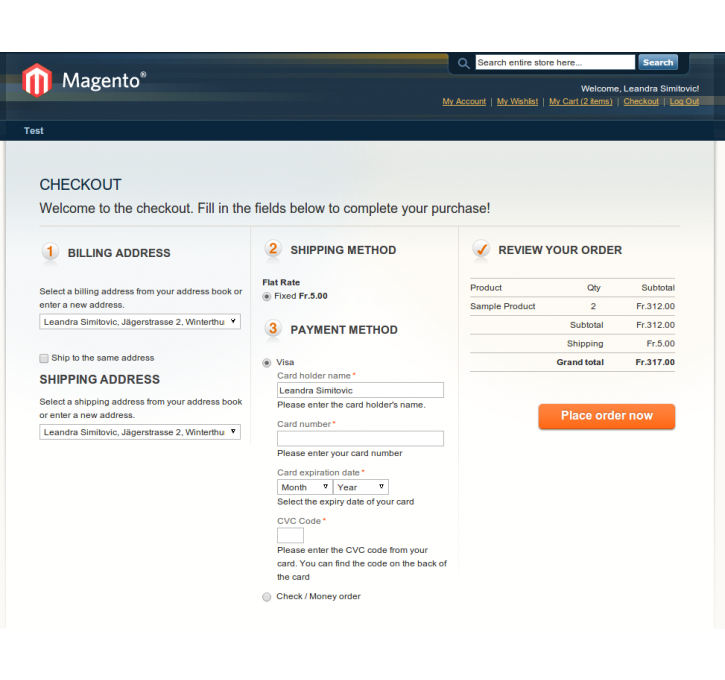Click the CHECKOUT page heading
725x680 pixels.
point(80,185)
